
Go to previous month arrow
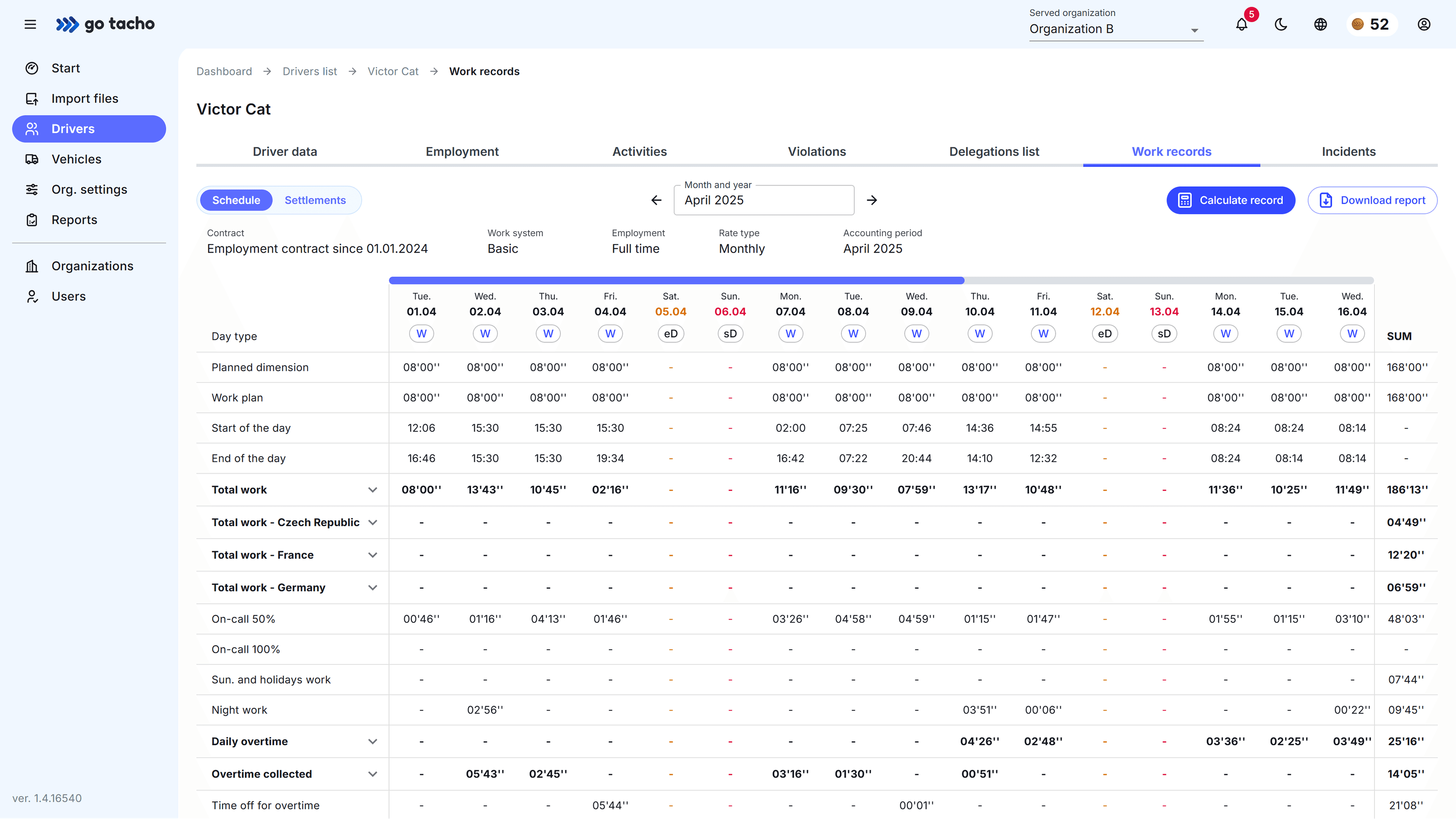click(x=656, y=200)
